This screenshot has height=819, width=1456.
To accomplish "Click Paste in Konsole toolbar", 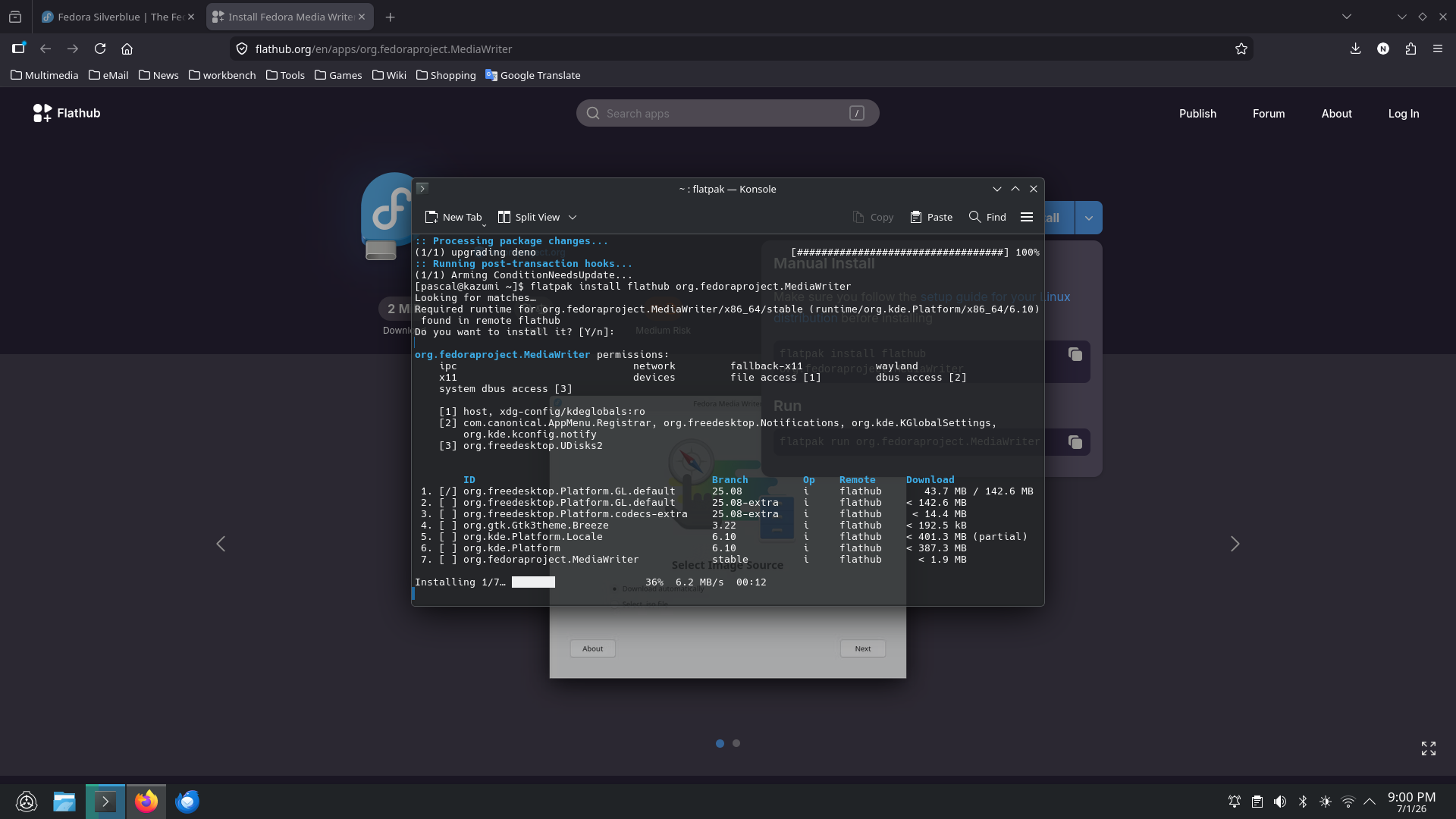I will (931, 217).
